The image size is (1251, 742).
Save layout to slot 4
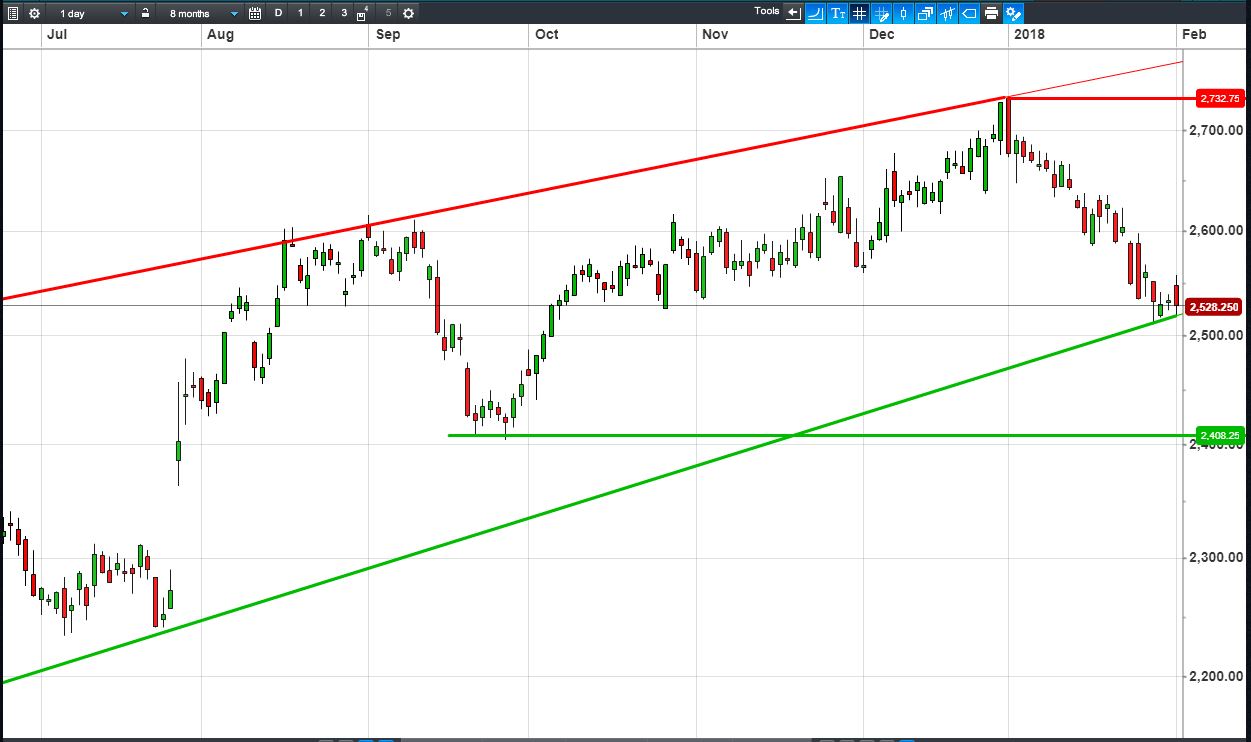[x=363, y=13]
